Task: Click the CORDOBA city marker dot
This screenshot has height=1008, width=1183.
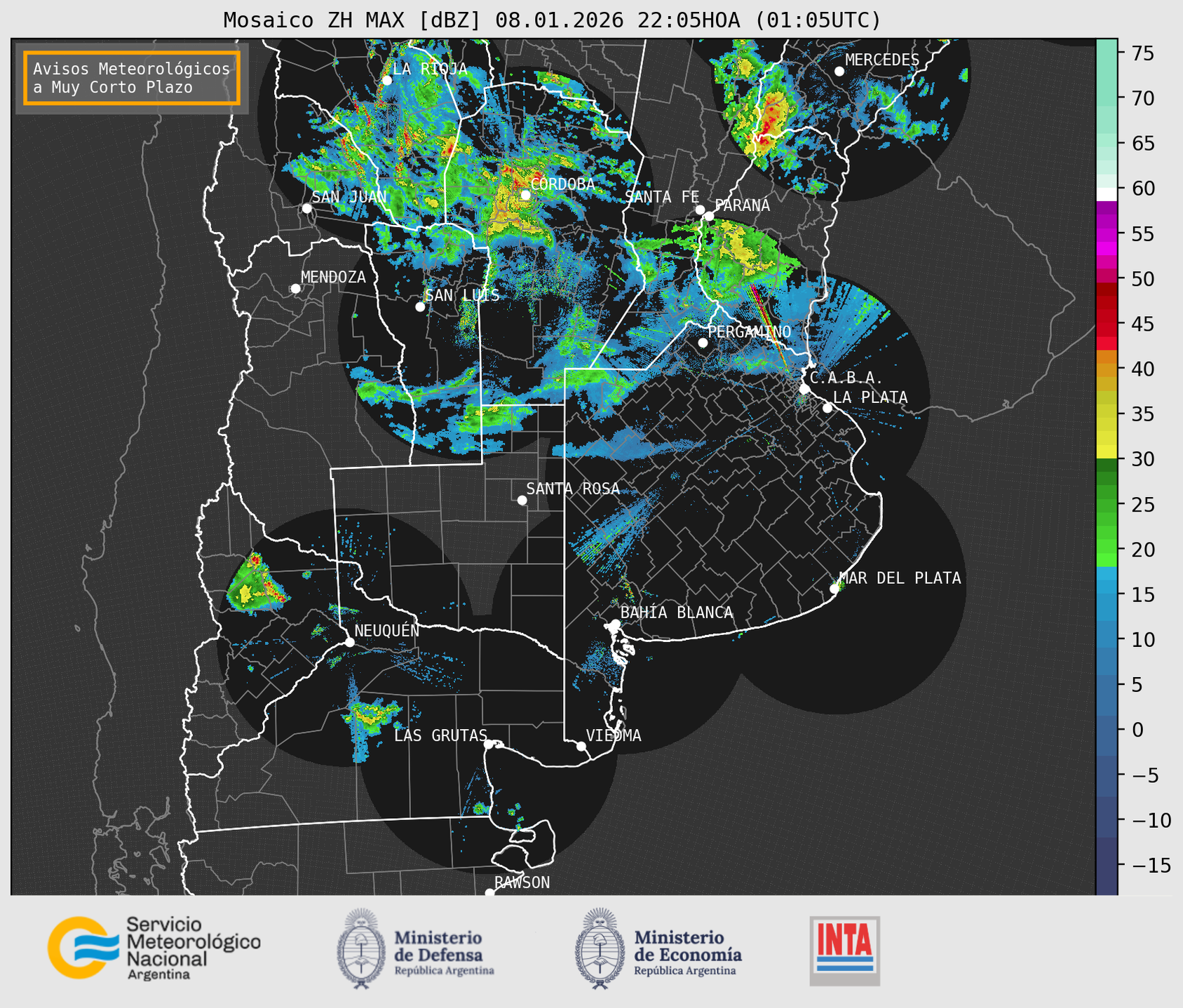Action: tap(525, 196)
